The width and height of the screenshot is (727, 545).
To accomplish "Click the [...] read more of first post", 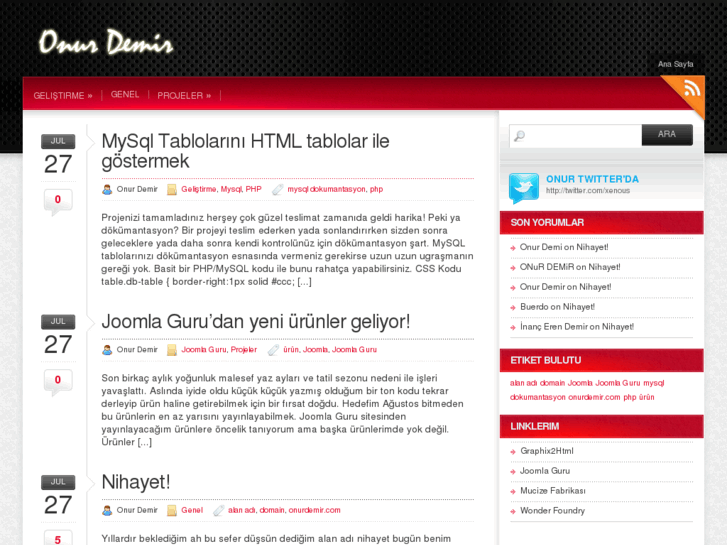I will (x=304, y=282).
